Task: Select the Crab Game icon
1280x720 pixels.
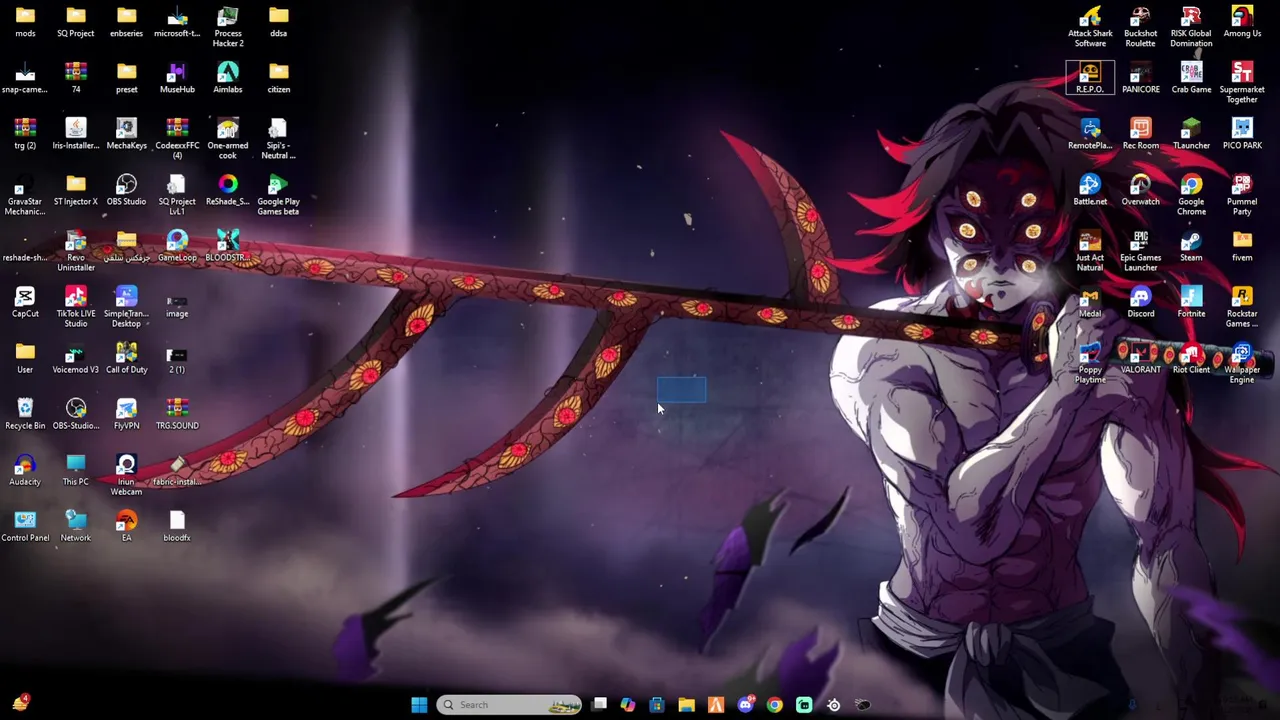Action: click(1191, 77)
